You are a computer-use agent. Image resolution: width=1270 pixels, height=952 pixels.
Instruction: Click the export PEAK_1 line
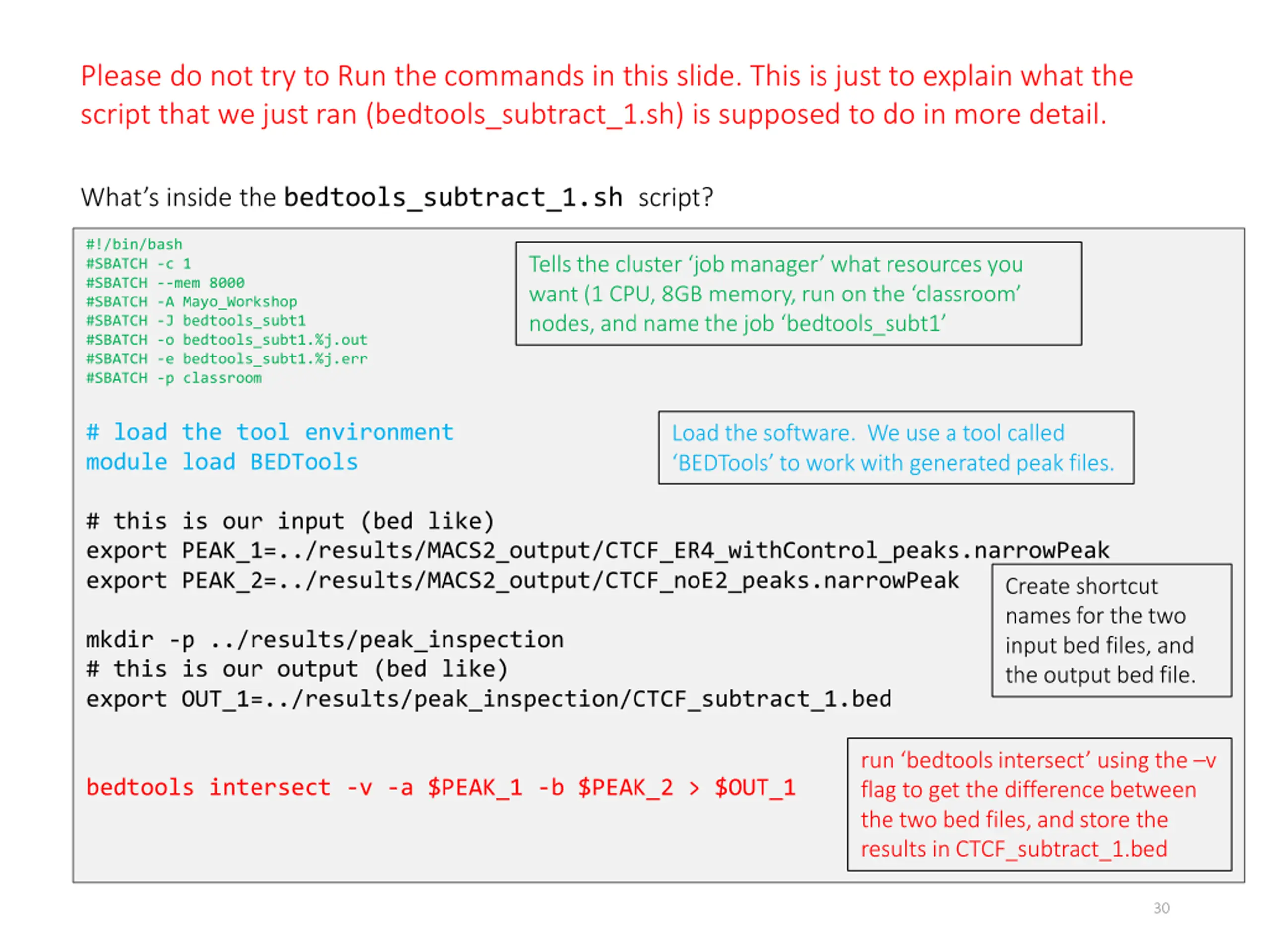[597, 551]
